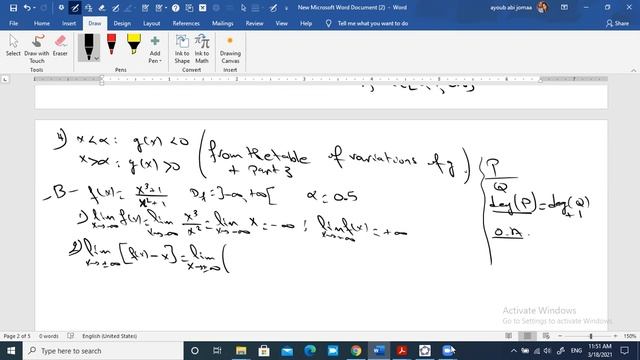Click English (United States) language indicator
The image size is (640, 360).
pyautogui.click(x=109, y=336)
